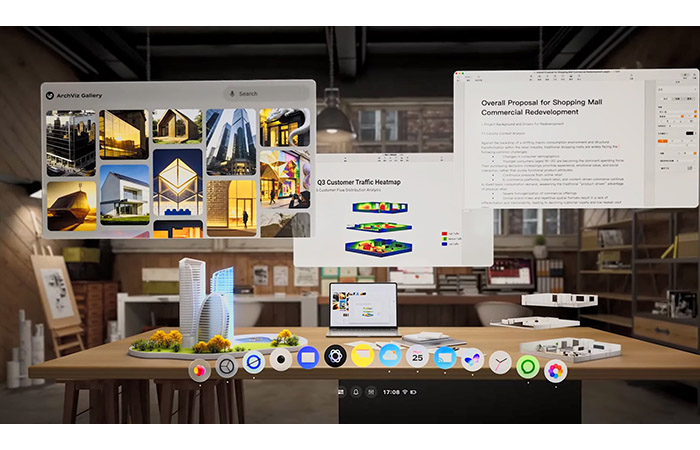Launch the black atom-style app icon
The height and width of the screenshot is (450, 700).
(x=335, y=356)
